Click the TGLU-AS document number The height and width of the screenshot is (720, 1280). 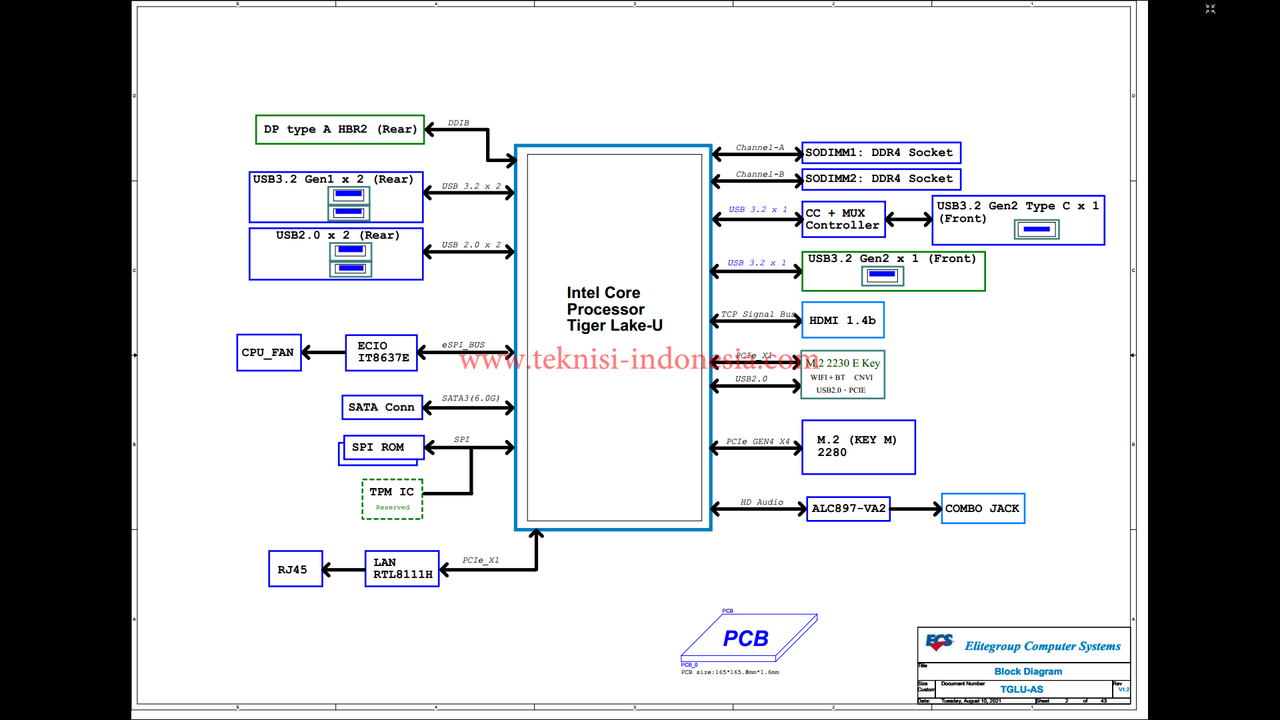click(1021, 689)
